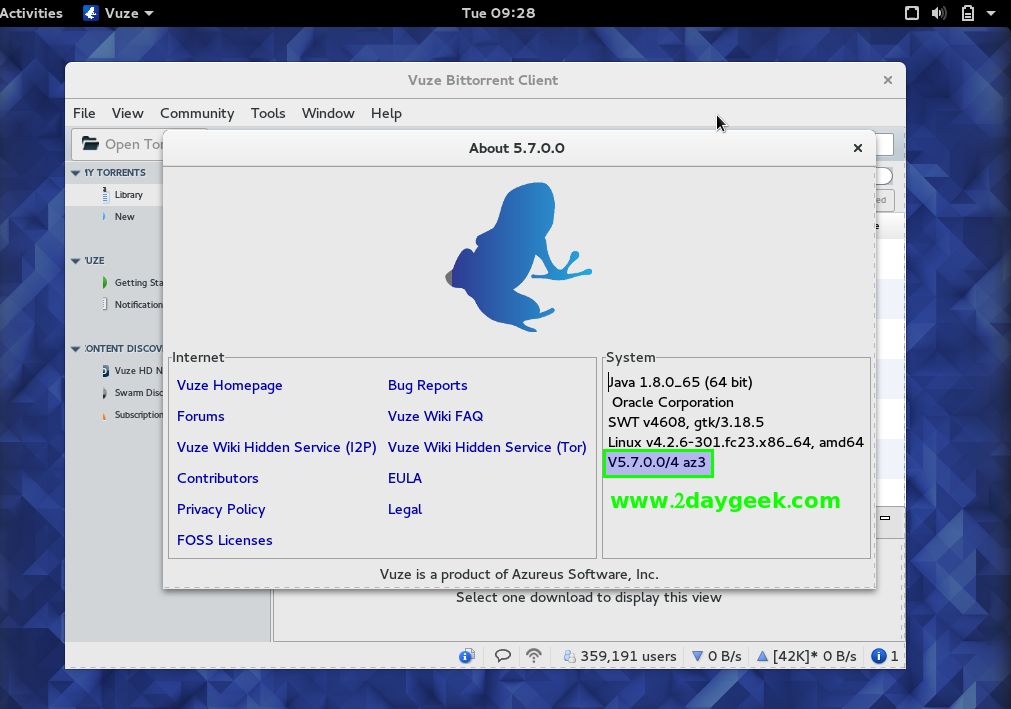Open the Legal link

[405, 509]
